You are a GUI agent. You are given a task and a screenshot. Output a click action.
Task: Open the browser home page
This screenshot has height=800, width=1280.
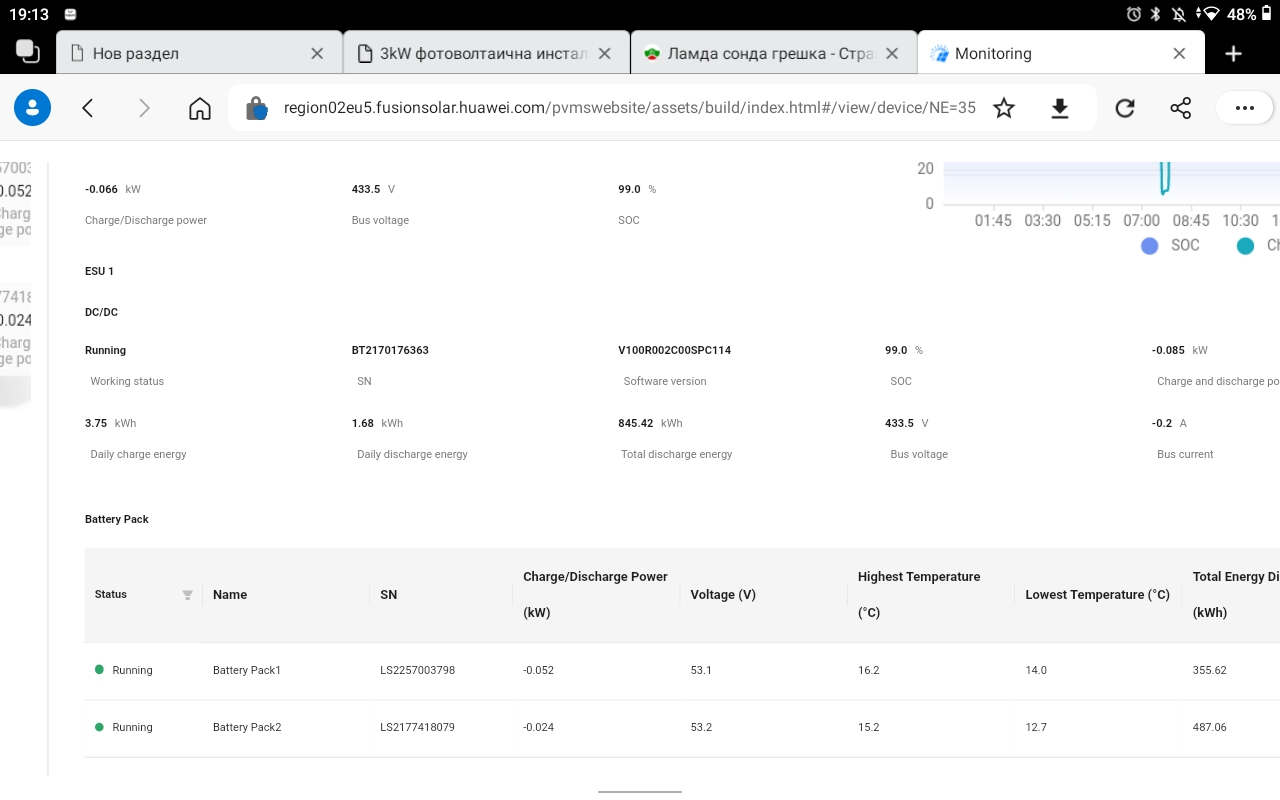(x=200, y=108)
